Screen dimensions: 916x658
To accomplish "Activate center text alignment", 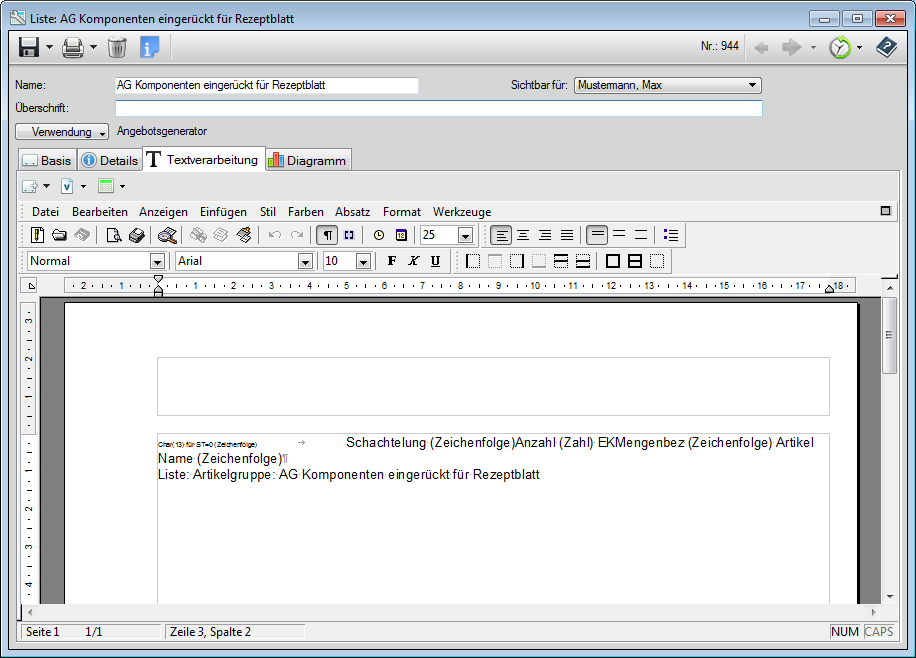I will (521, 235).
